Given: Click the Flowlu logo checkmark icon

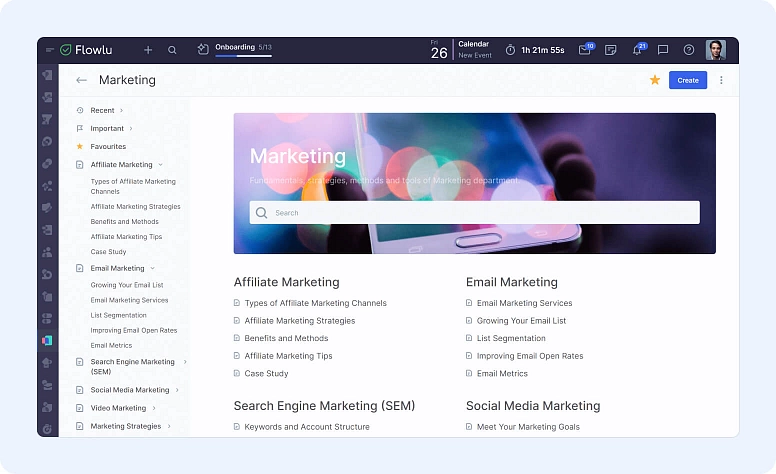Looking at the screenshot, I should tap(65, 49).
